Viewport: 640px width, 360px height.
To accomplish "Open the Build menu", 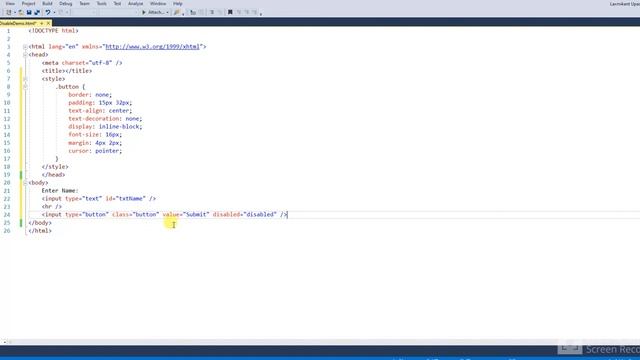I will point(47,4).
